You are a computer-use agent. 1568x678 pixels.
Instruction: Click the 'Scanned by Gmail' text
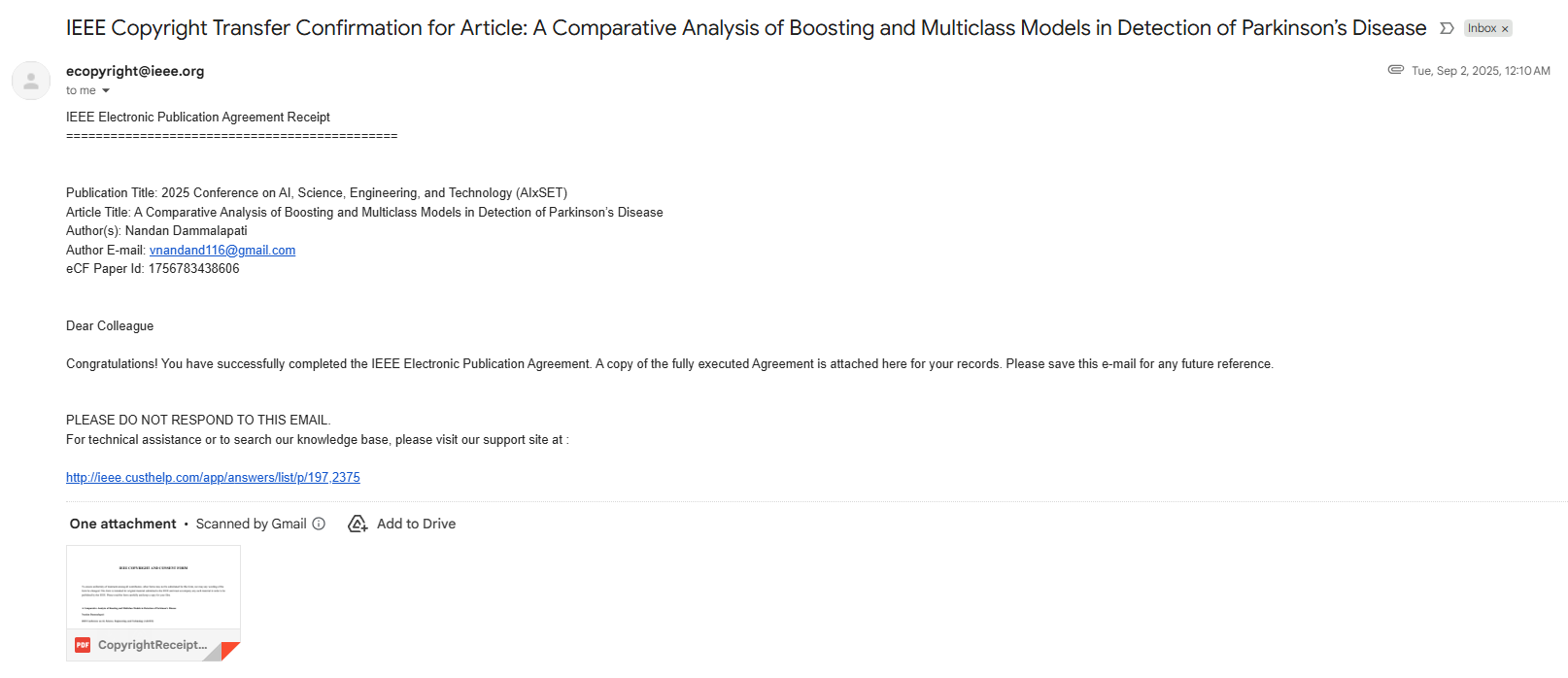point(251,524)
